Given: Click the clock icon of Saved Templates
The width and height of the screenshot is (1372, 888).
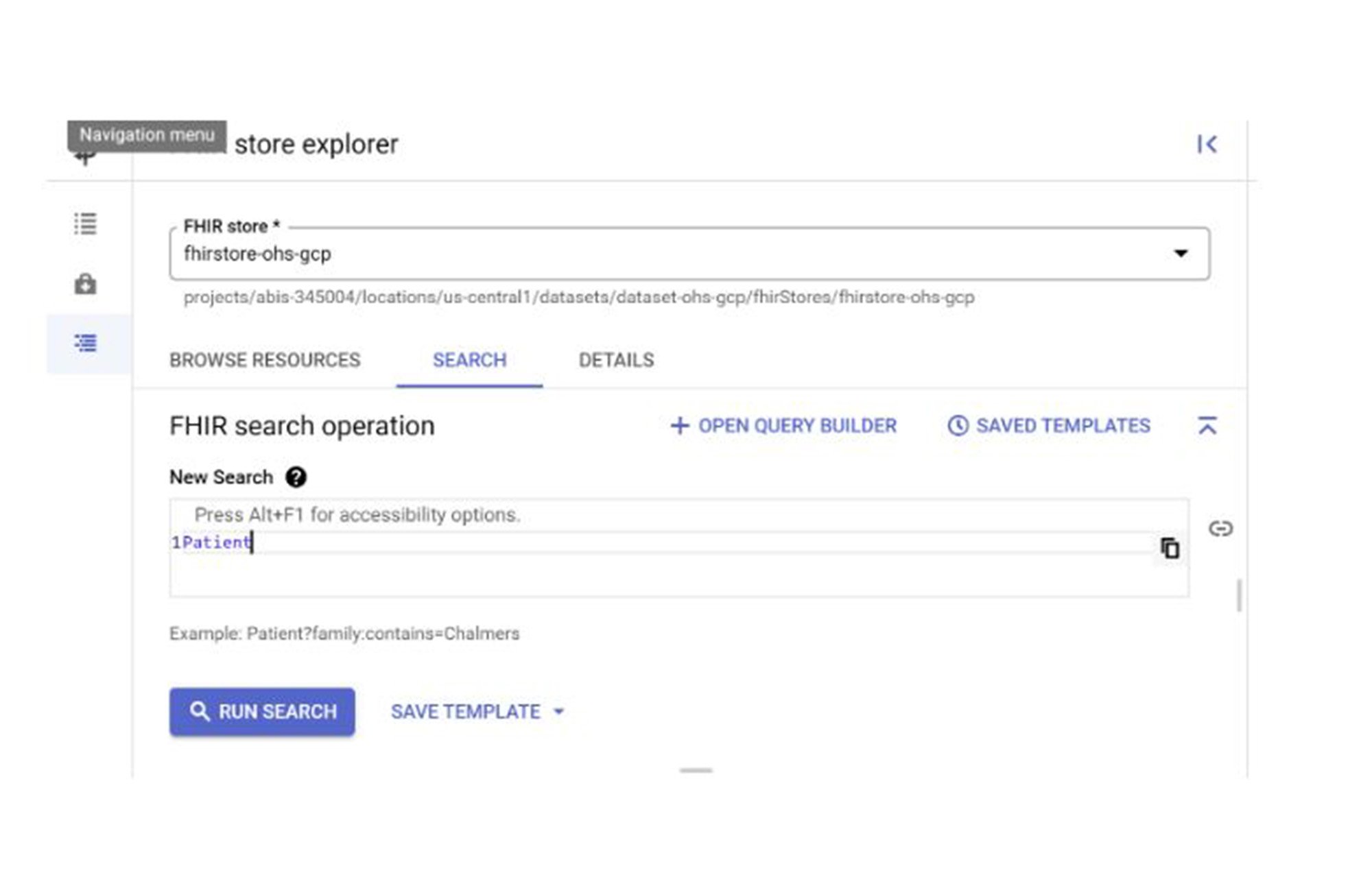Looking at the screenshot, I should point(958,426).
